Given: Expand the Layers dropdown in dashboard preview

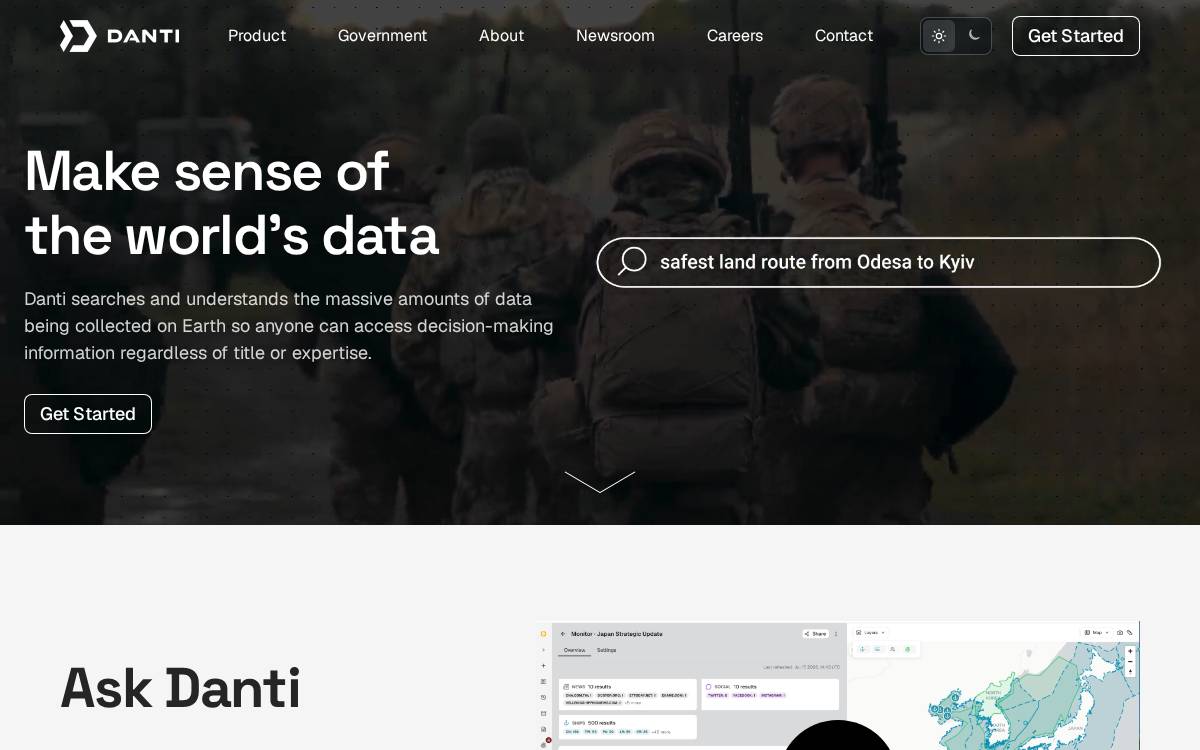Looking at the screenshot, I should click(870, 632).
